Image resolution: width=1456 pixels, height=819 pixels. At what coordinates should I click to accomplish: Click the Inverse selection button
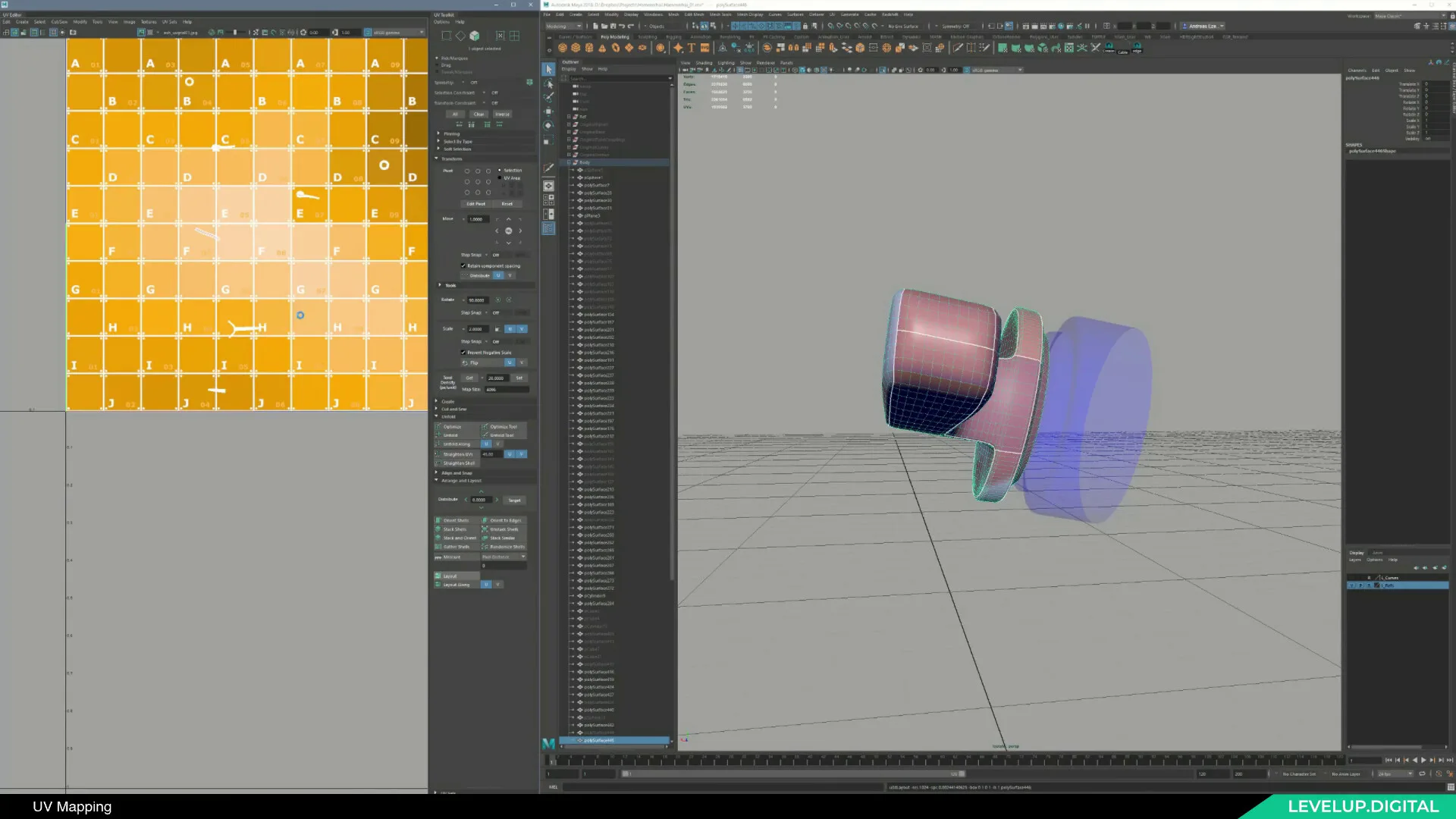[502, 115]
